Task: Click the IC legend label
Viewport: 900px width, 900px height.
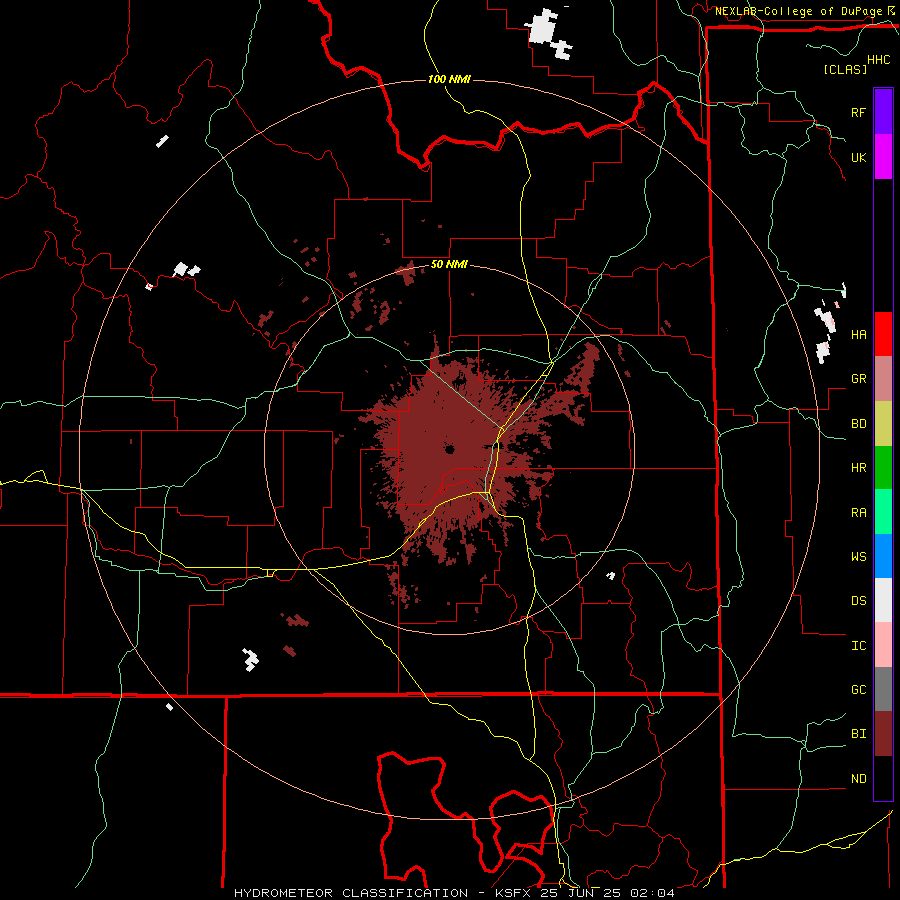Action: tap(858, 646)
